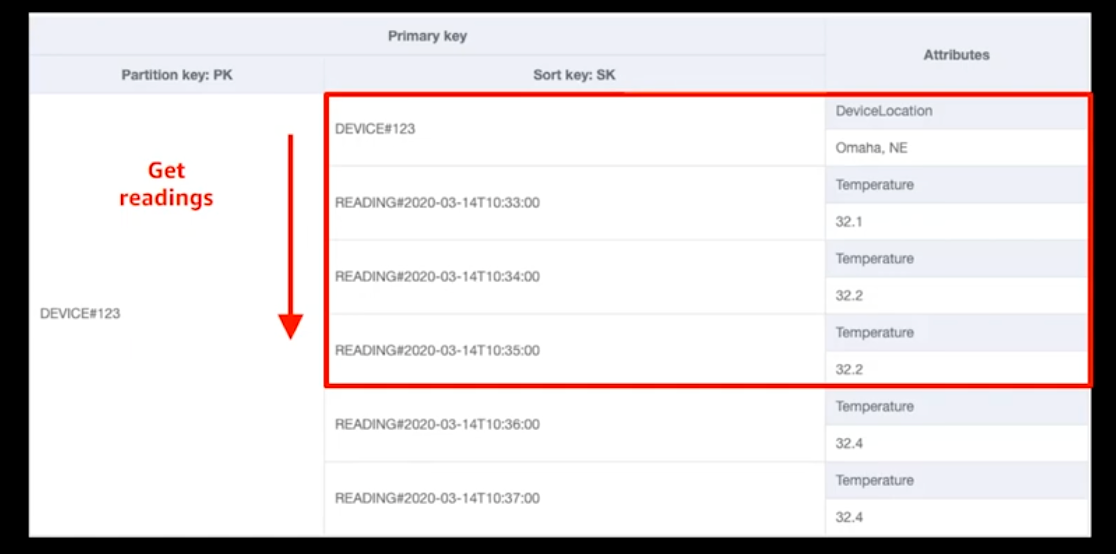Click the 'Partition key: PK' column header
This screenshot has height=554, width=1116.
point(177,75)
